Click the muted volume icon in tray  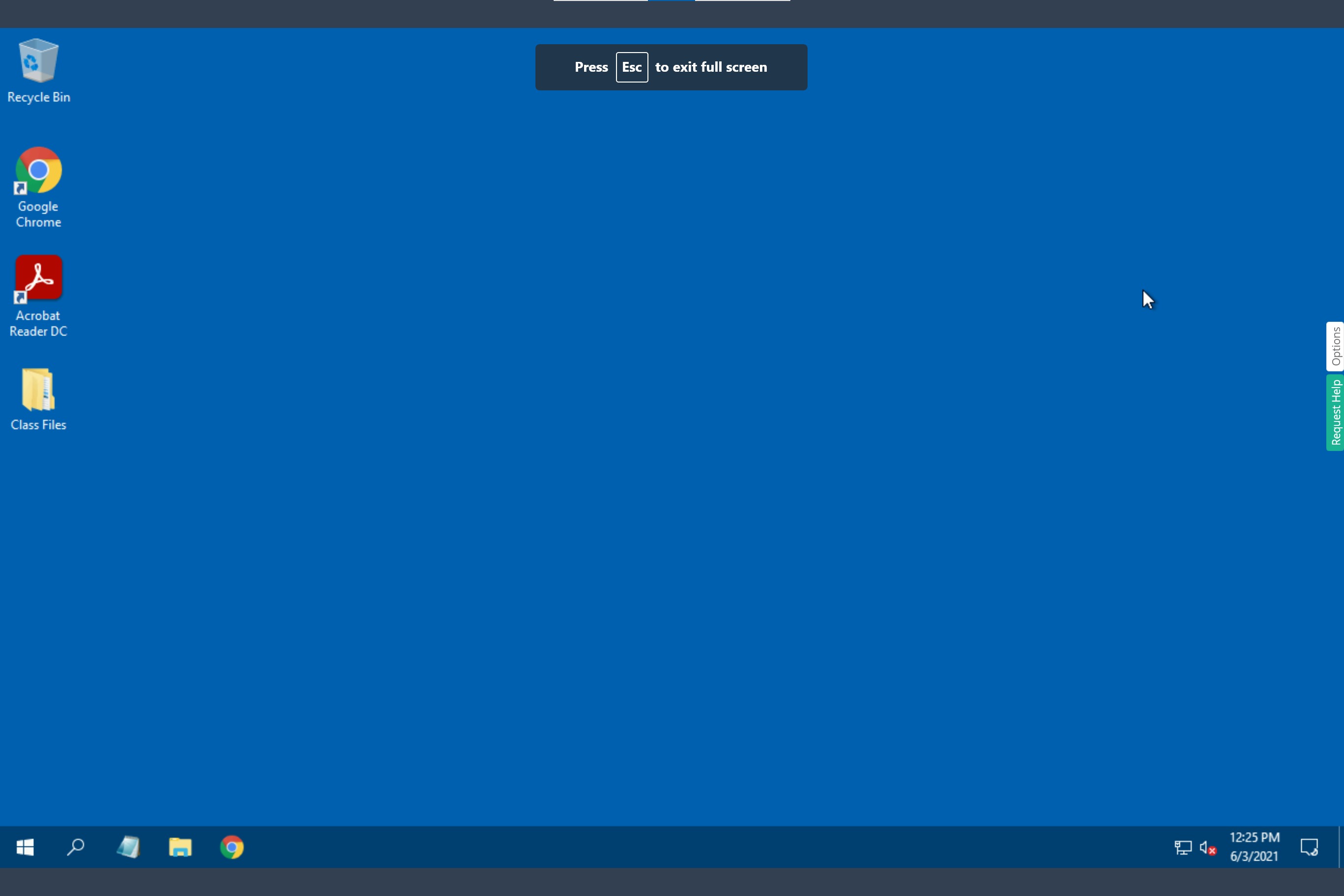point(1207,847)
